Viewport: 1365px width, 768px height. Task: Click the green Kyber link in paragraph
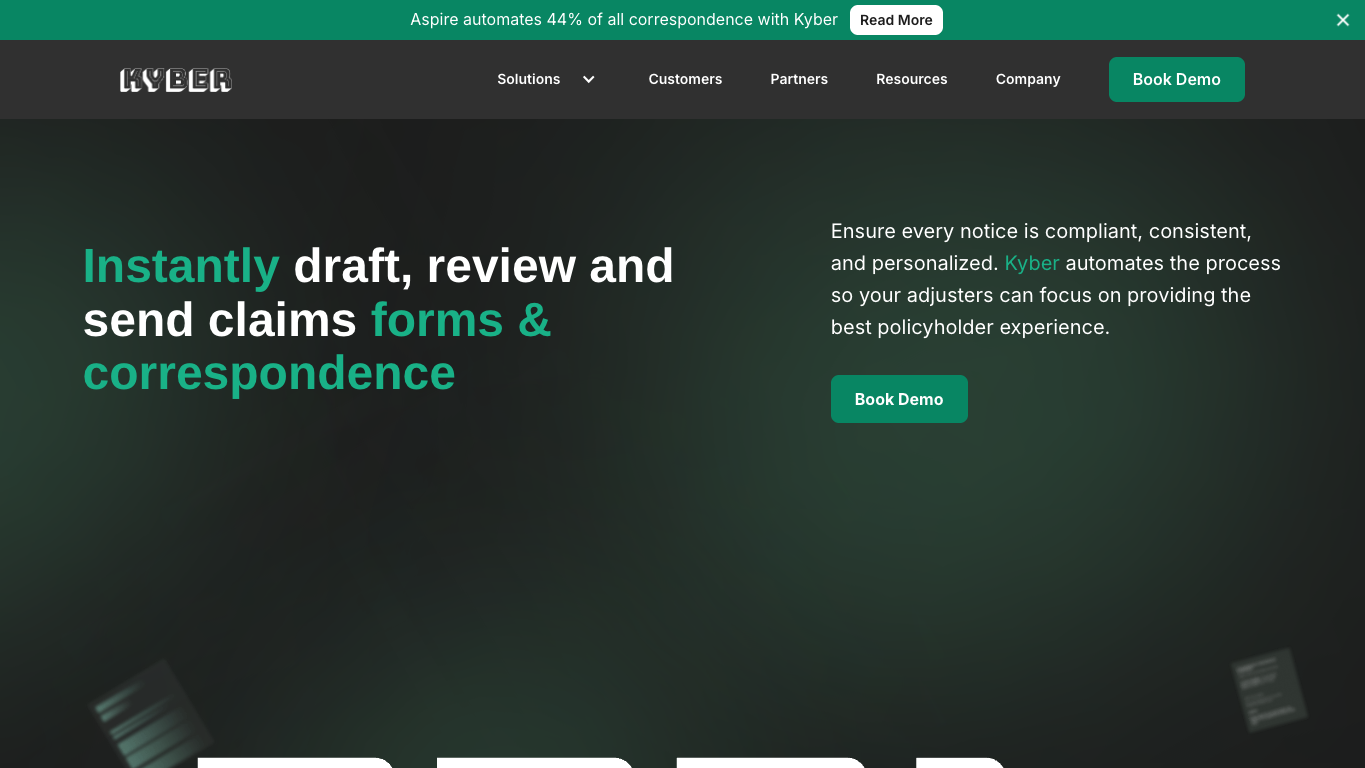[x=1032, y=263]
